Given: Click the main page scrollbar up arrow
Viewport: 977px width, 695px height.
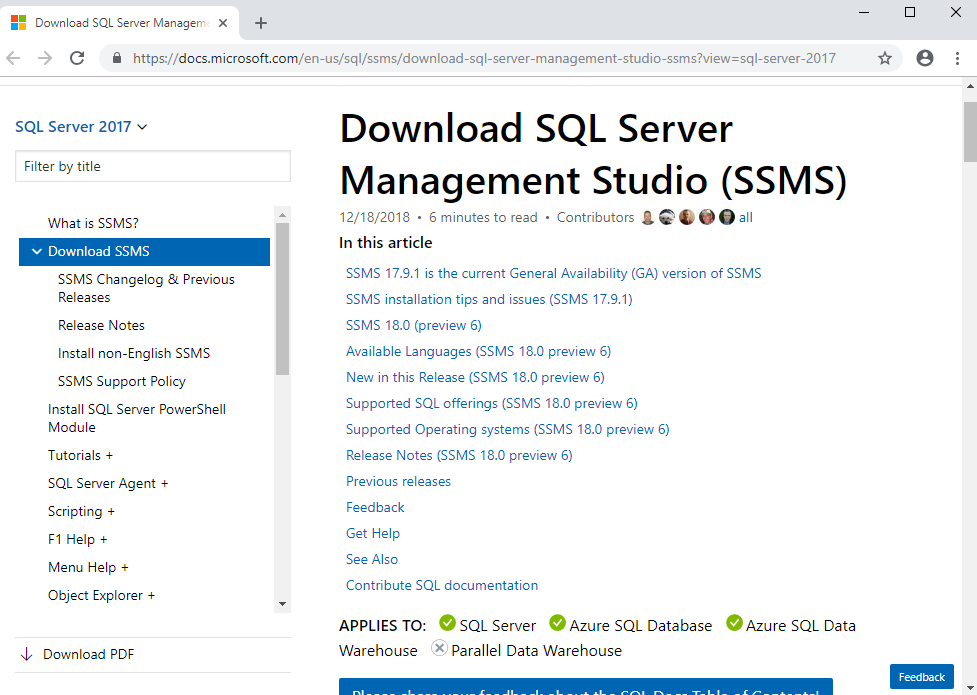Looking at the screenshot, I should click(970, 86).
